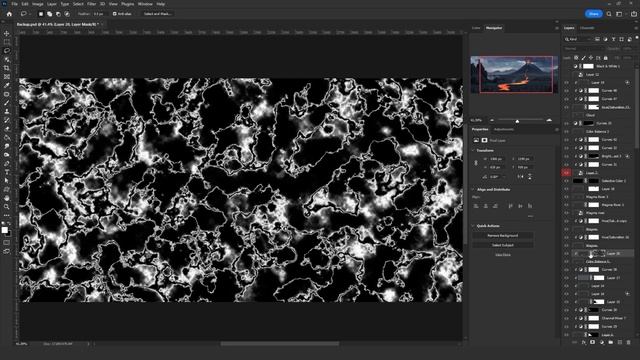This screenshot has width=640, height=360.
Task: Open Navigator panel flyout menu
Action: point(557,28)
